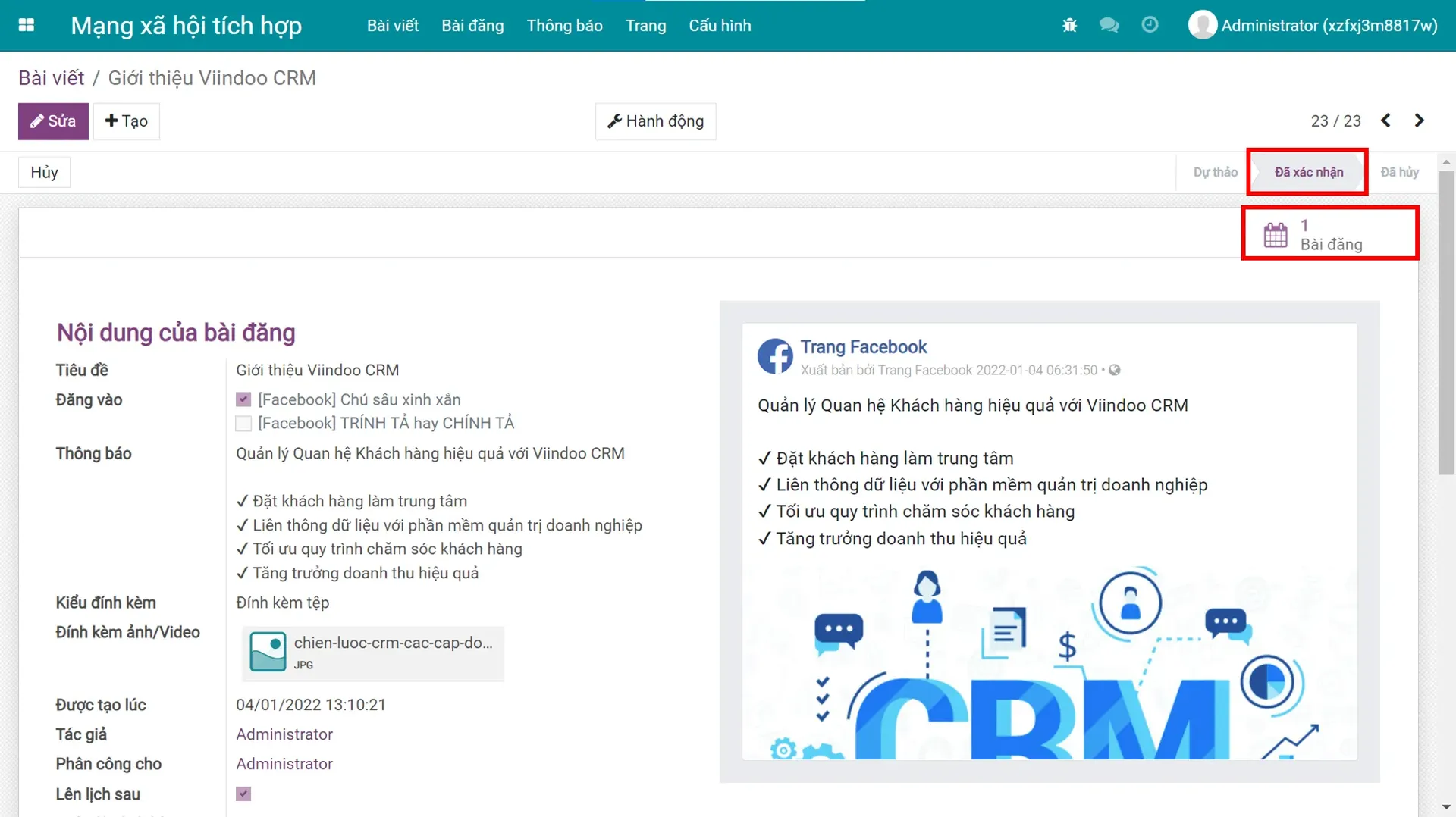Click the Hủy cancel button

coord(44,172)
